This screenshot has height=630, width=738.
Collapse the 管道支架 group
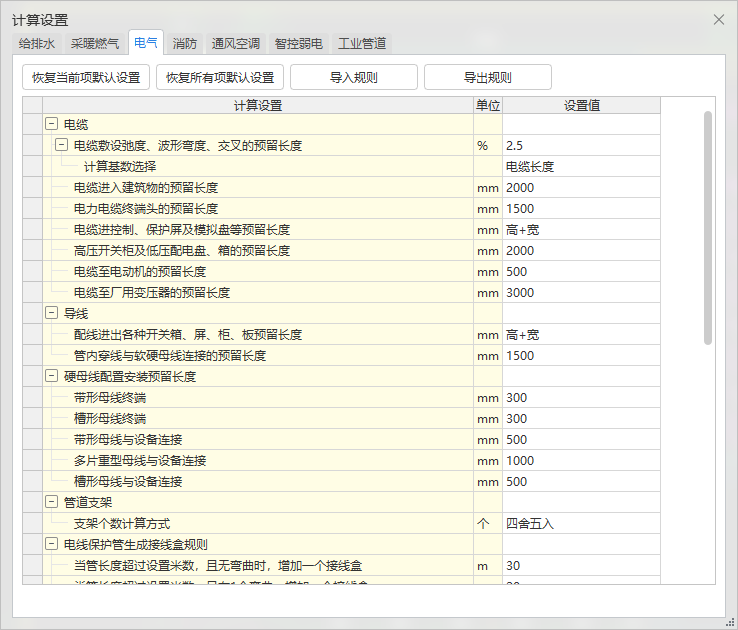(51, 502)
